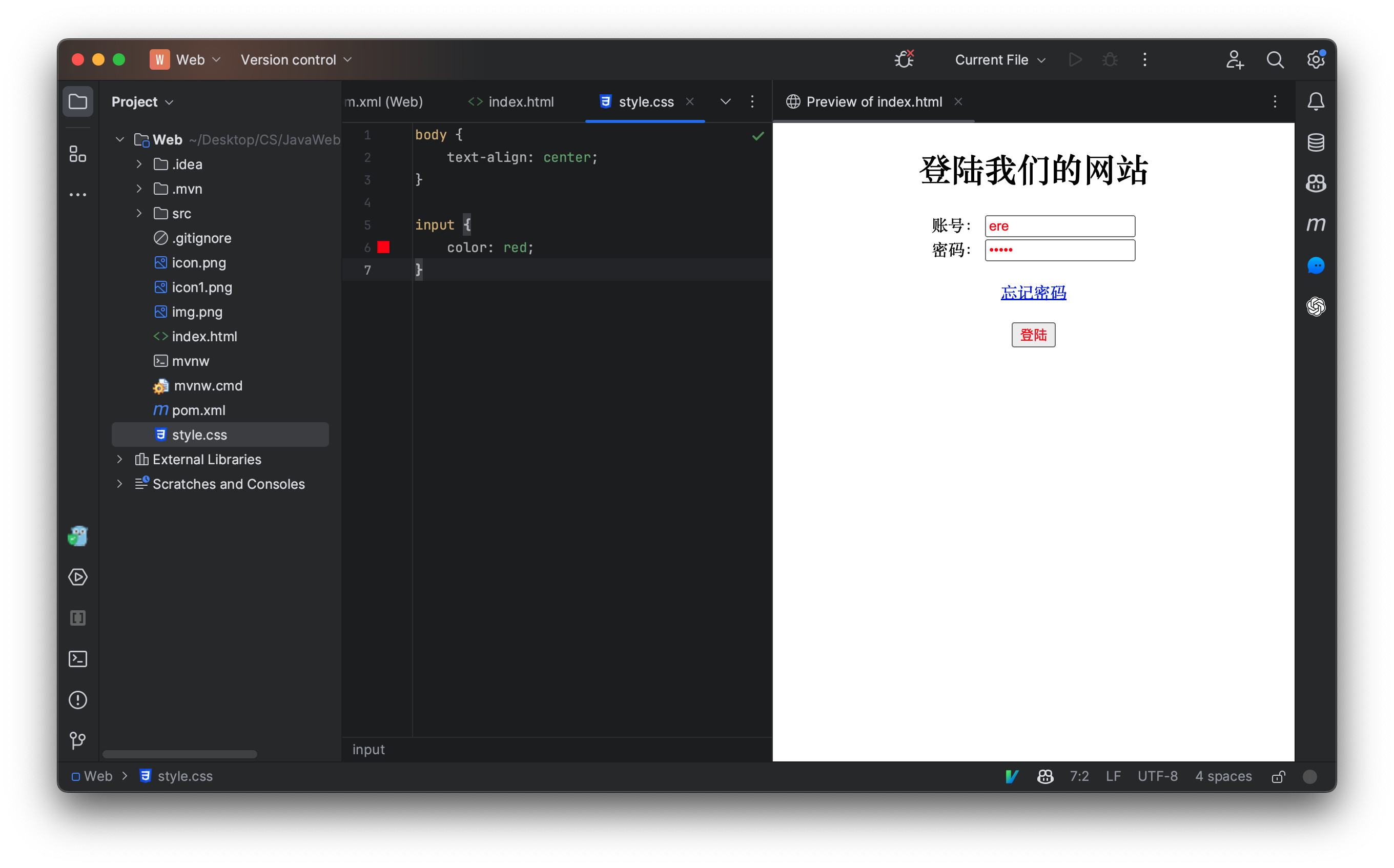Viewport: 1394px width, 868px height.
Task: Open the Problems tool window
Action: pos(77,700)
